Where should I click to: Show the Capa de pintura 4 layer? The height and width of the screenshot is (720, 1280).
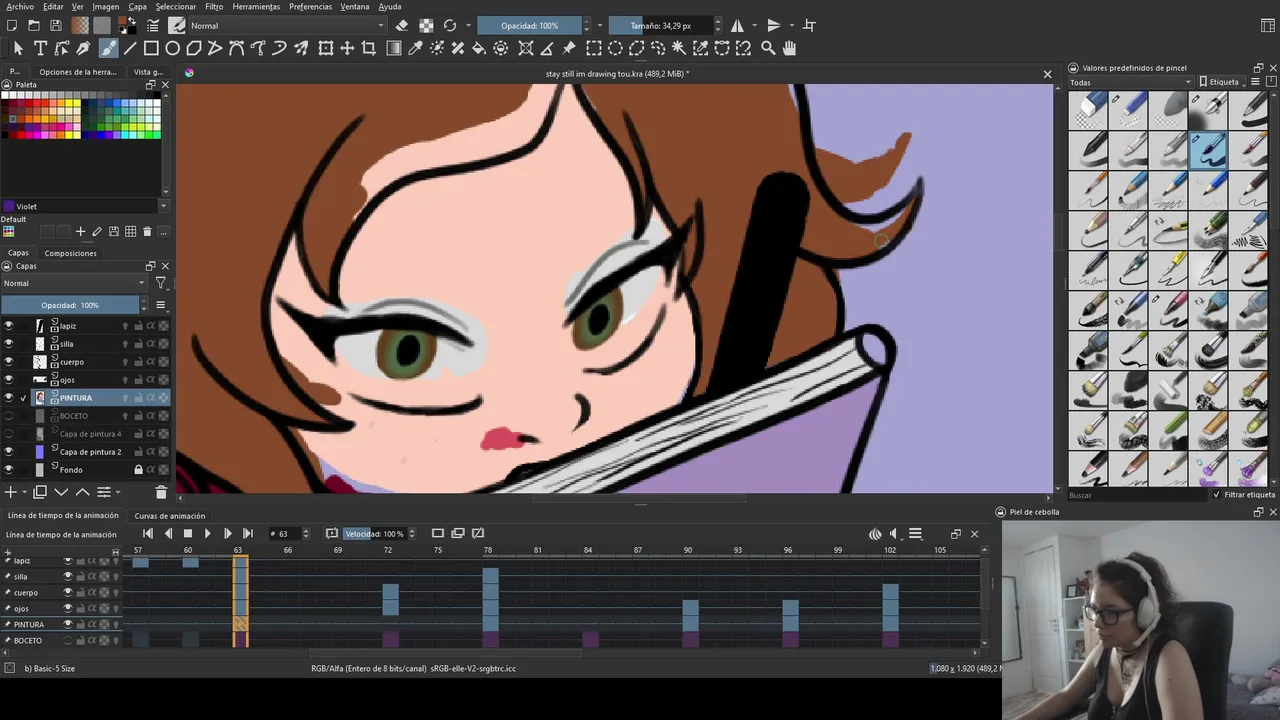pyautogui.click(x=8, y=434)
